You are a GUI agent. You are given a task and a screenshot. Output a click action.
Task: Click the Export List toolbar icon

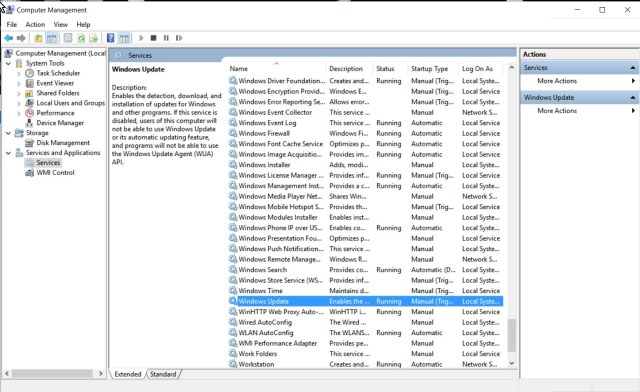coord(94,38)
